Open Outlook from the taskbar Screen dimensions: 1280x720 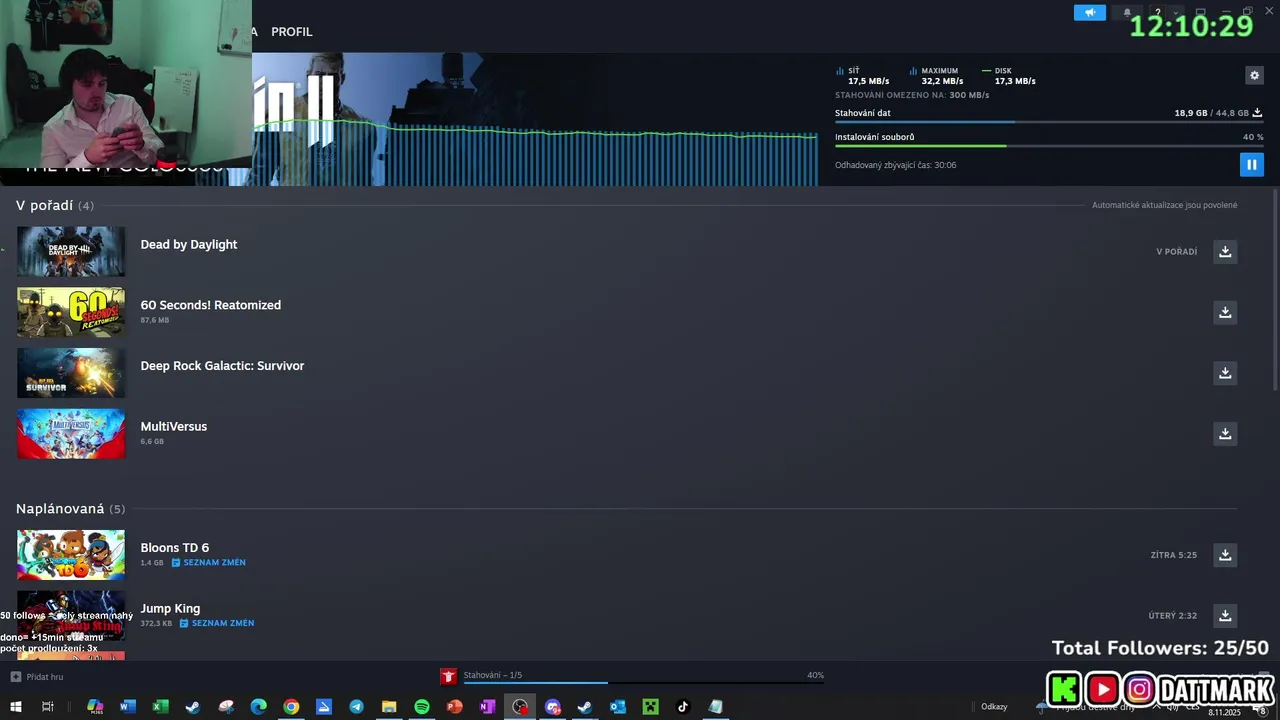[x=618, y=707]
